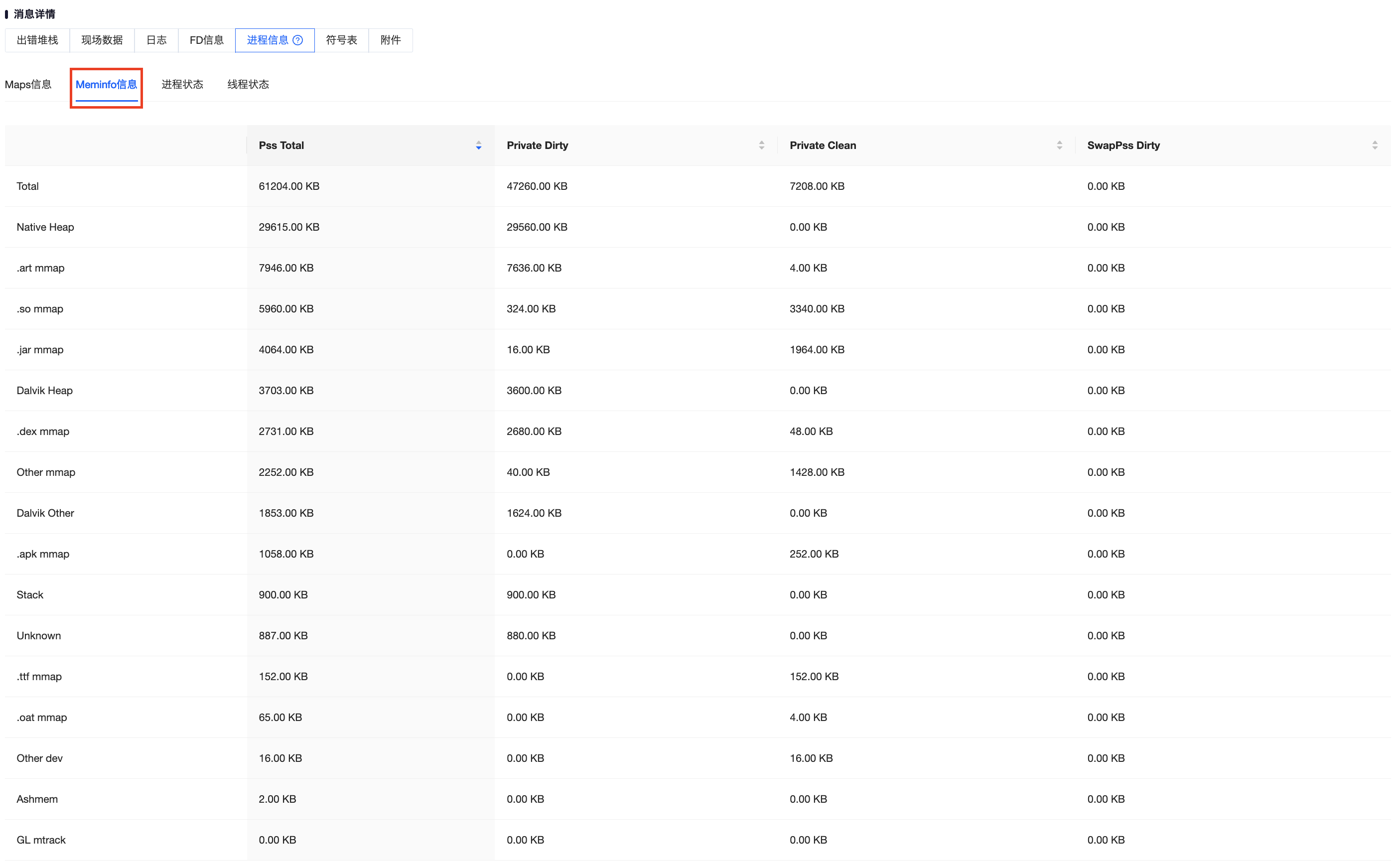Image resolution: width=1395 pixels, height=868 pixels.
Task: Select the 29560.00 KB Private Dirty value
Action: tap(537, 227)
